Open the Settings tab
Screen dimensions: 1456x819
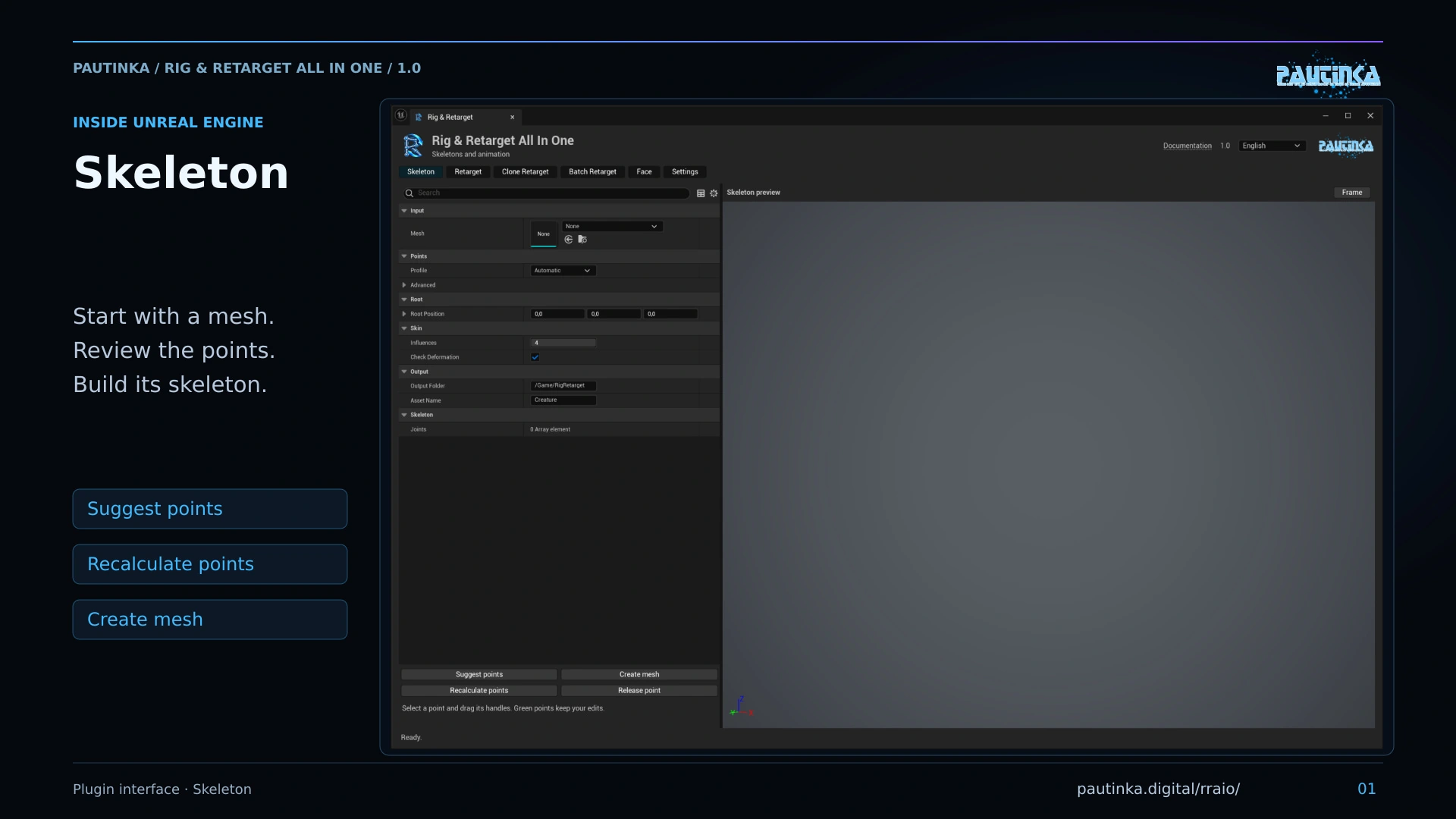click(x=685, y=172)
